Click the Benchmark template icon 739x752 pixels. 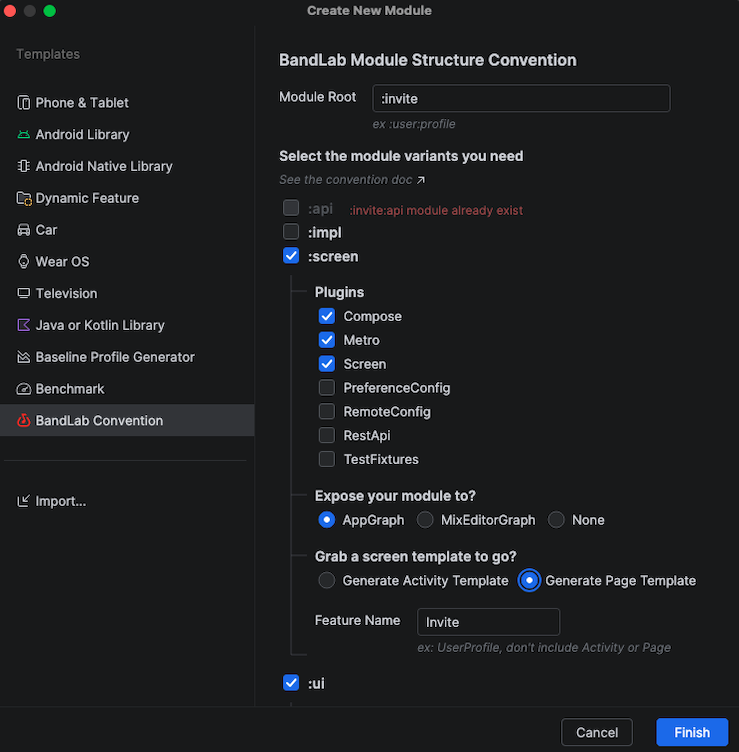click(24, 389)
